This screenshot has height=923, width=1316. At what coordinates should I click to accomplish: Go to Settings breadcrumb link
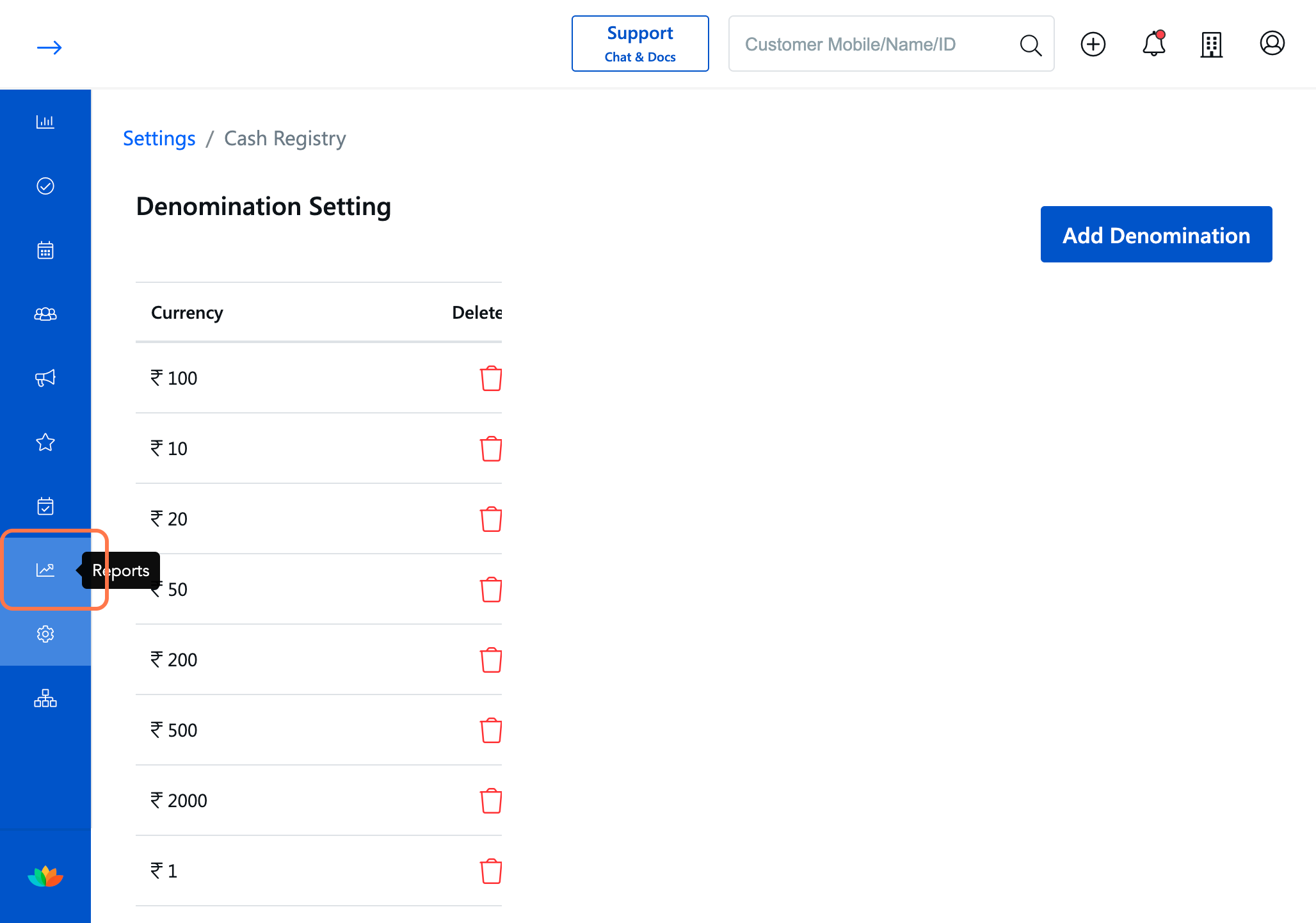[x=159, y=138]
